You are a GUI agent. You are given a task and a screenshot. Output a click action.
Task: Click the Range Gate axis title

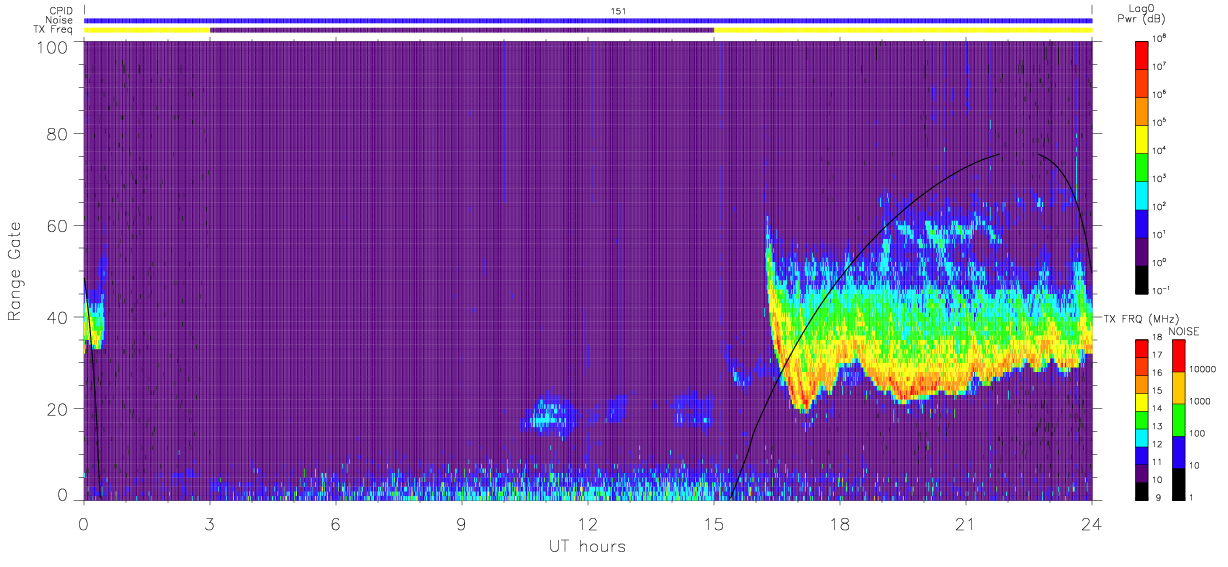click(x=16, y=272)
